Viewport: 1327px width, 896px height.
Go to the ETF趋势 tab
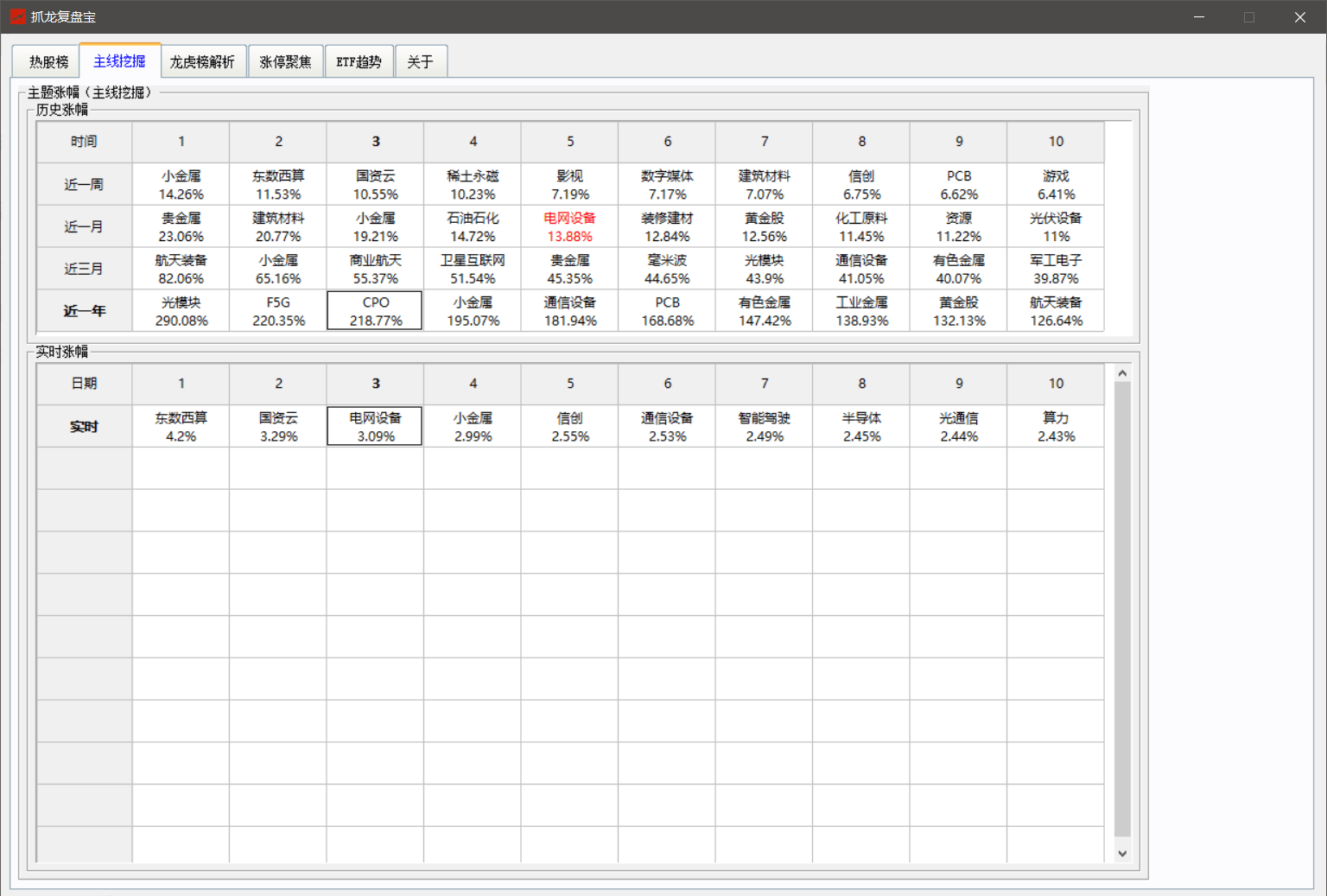click(359, 62)
